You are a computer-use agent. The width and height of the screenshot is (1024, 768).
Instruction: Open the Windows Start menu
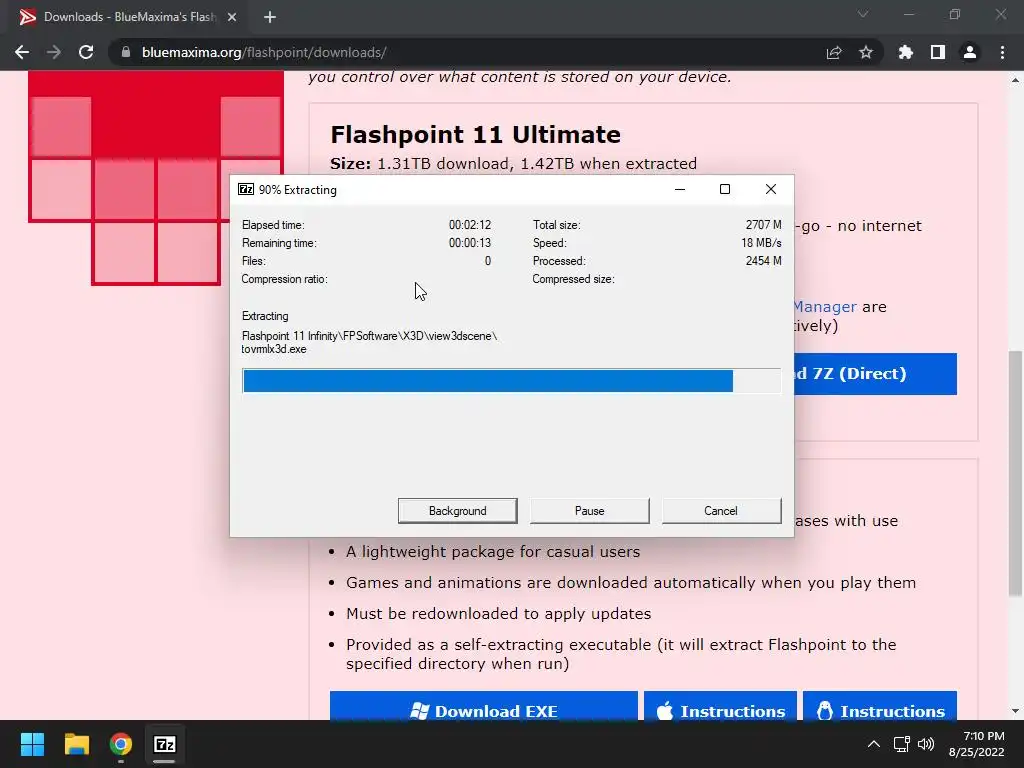pos(32,744)
